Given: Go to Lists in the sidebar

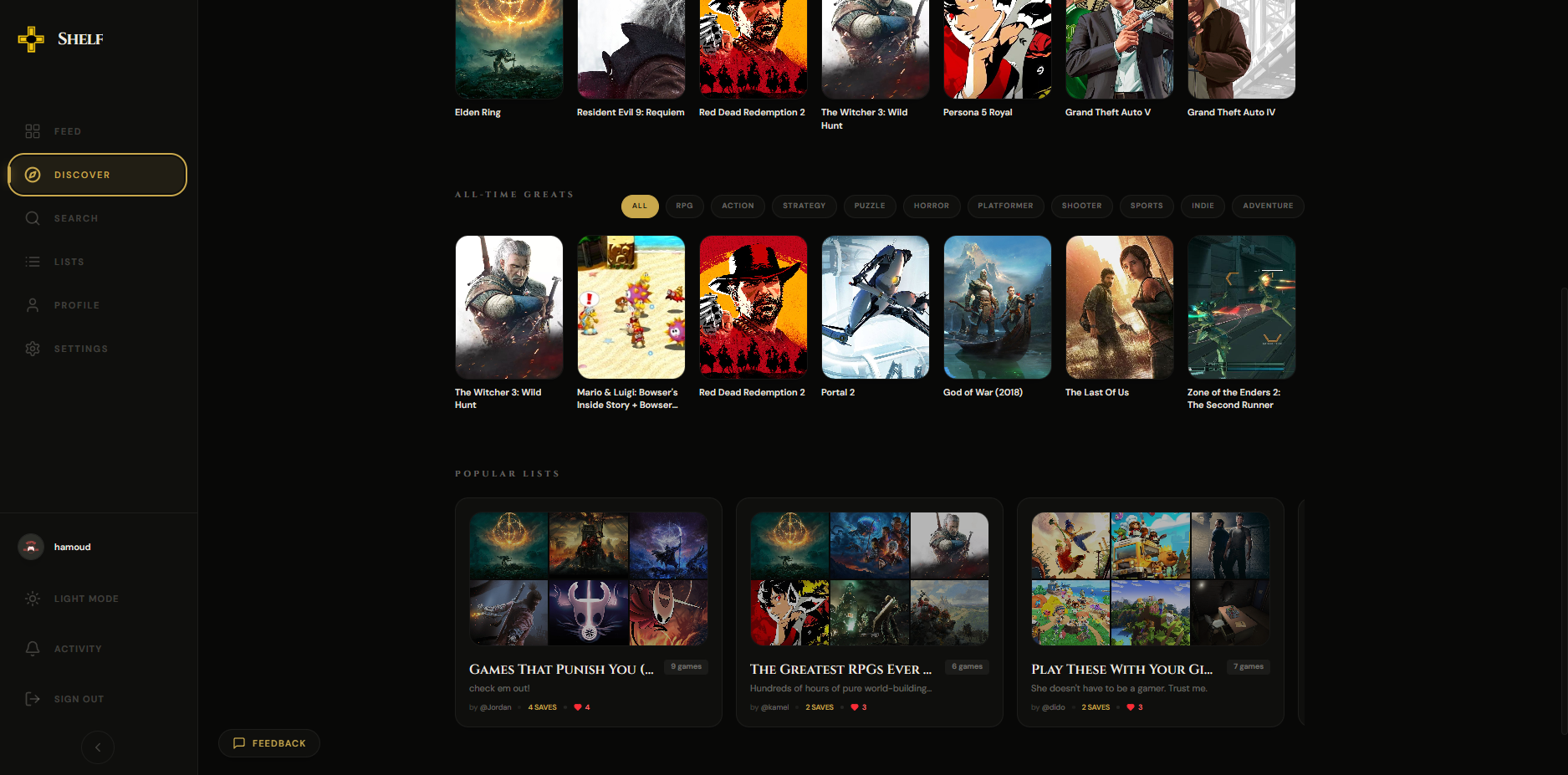Looking at the screenshot, I should point(98,262).
